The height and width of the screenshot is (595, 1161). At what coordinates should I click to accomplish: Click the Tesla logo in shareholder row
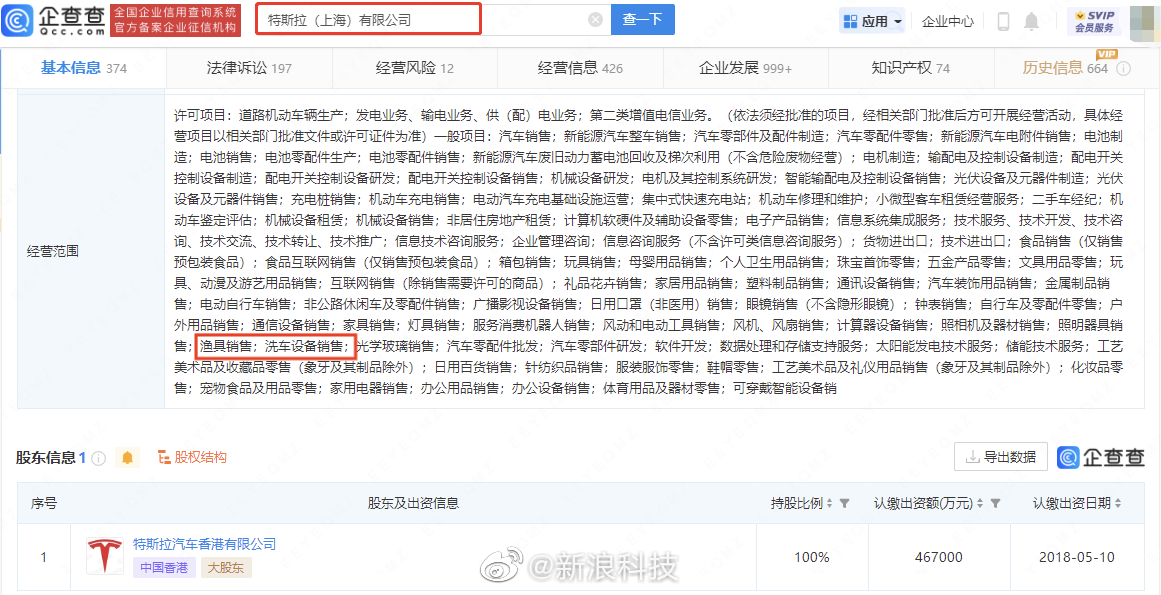click(104, 557)
